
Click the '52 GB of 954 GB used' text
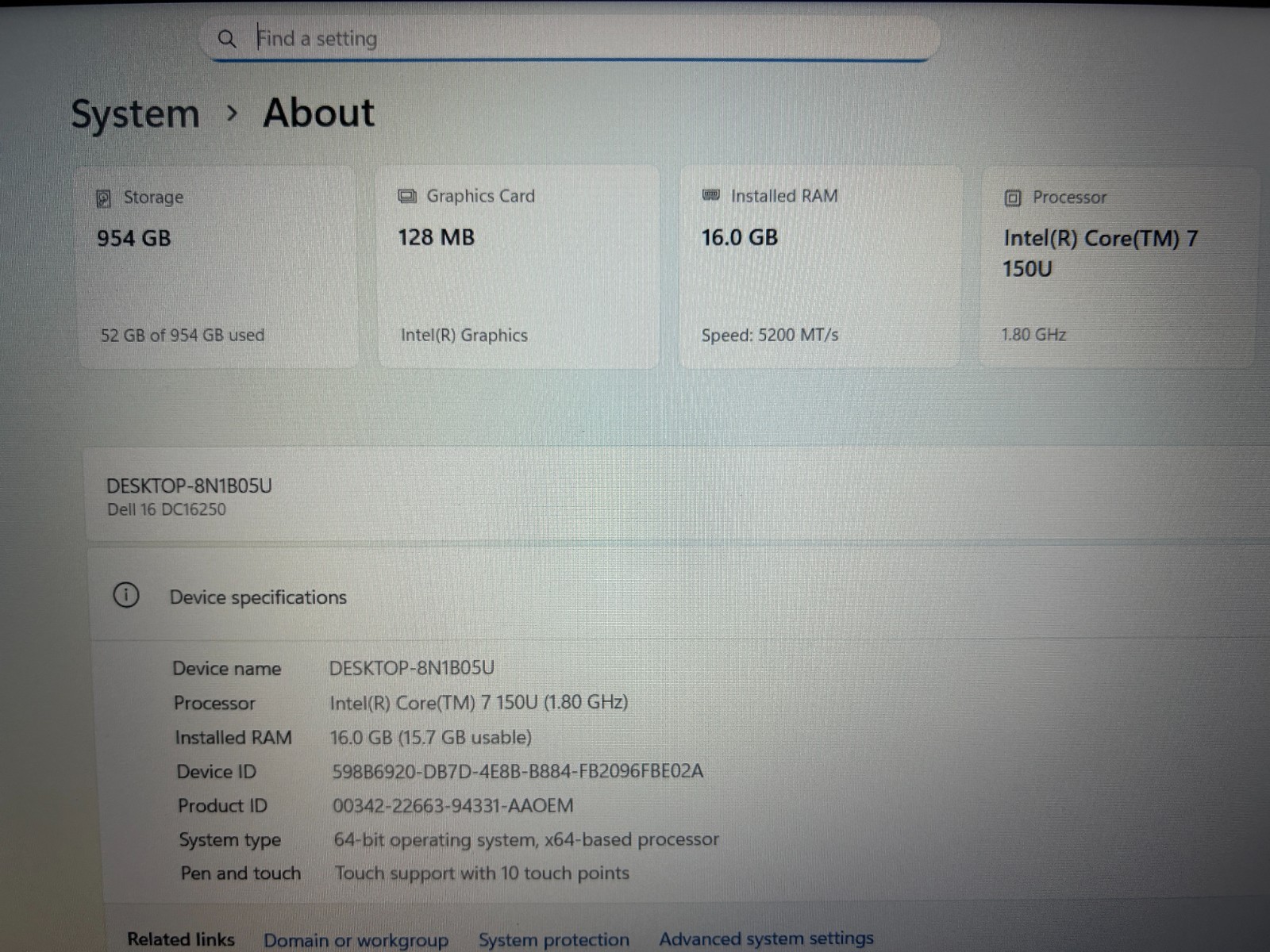(183, 336)
